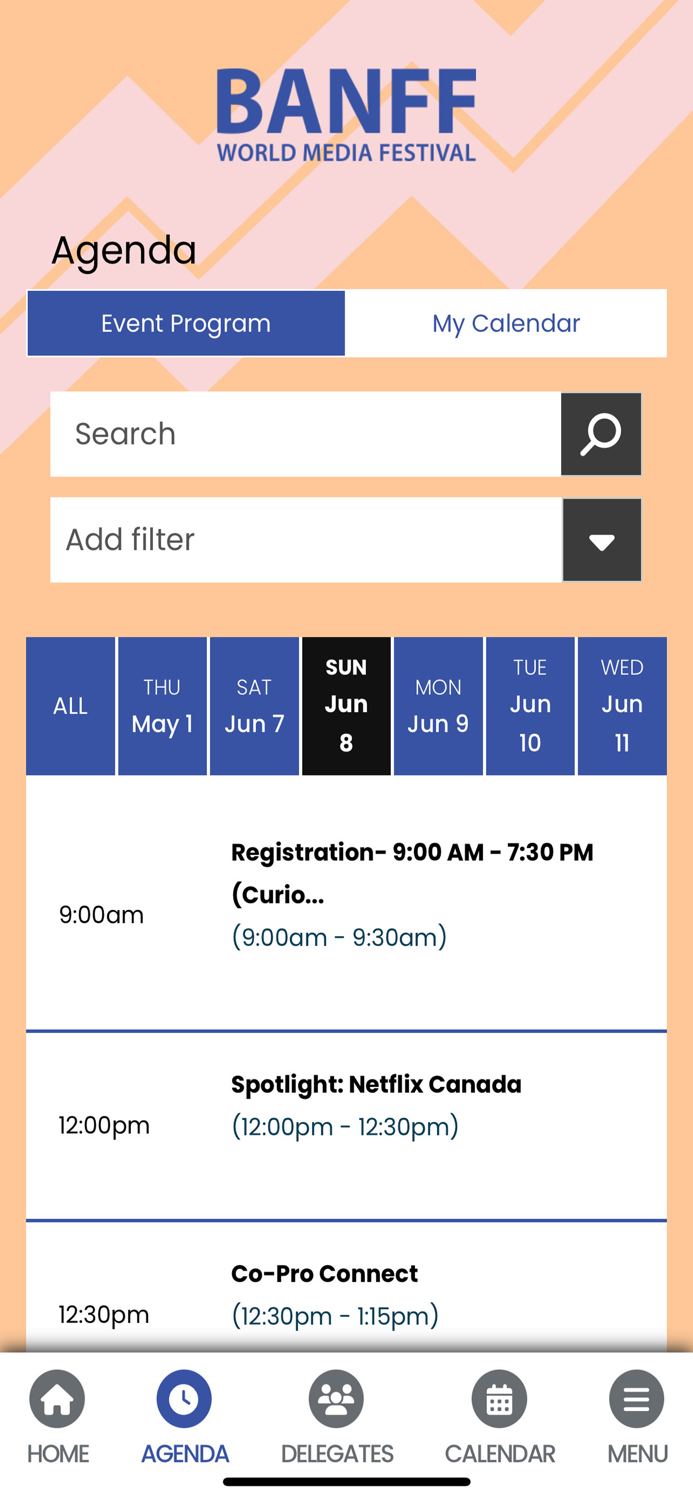
Task: Choose the SAT Jun 7 date tab
Action: pos(254,706)
